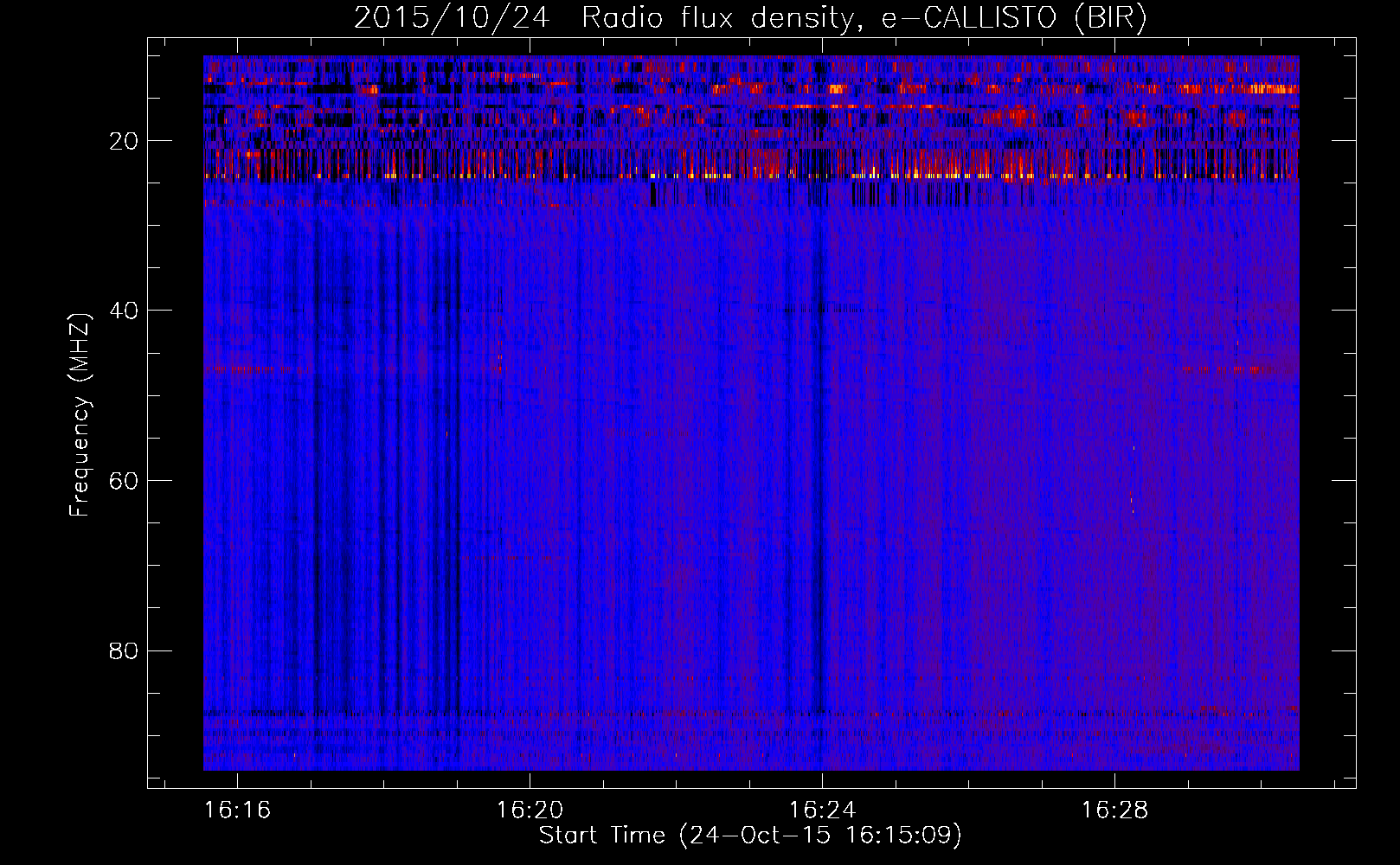The image size is (1400, 865).
Task: Select the '16:24' time axis label
Action: pos(822,810)
